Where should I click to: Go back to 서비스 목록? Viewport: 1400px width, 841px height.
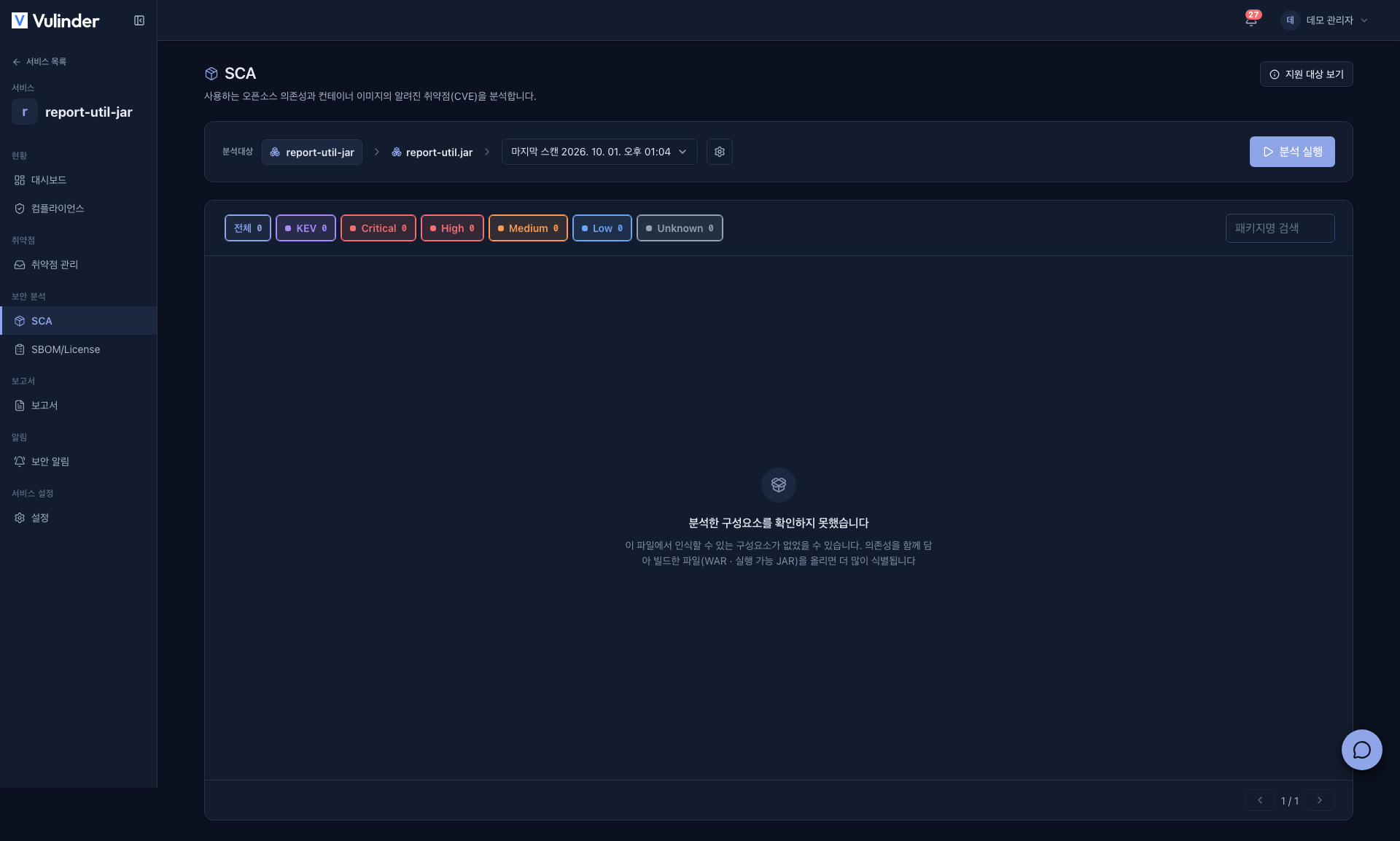point(39,62)
